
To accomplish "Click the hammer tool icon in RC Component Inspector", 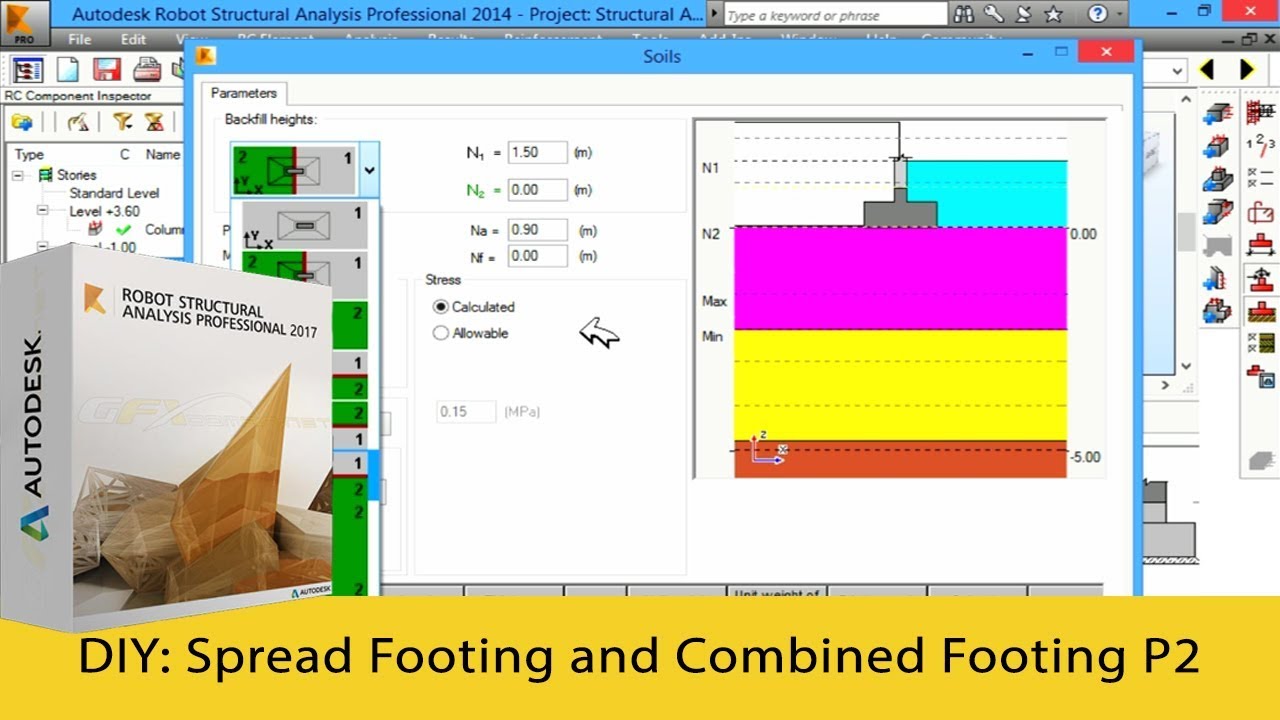I will pos(78,122).
